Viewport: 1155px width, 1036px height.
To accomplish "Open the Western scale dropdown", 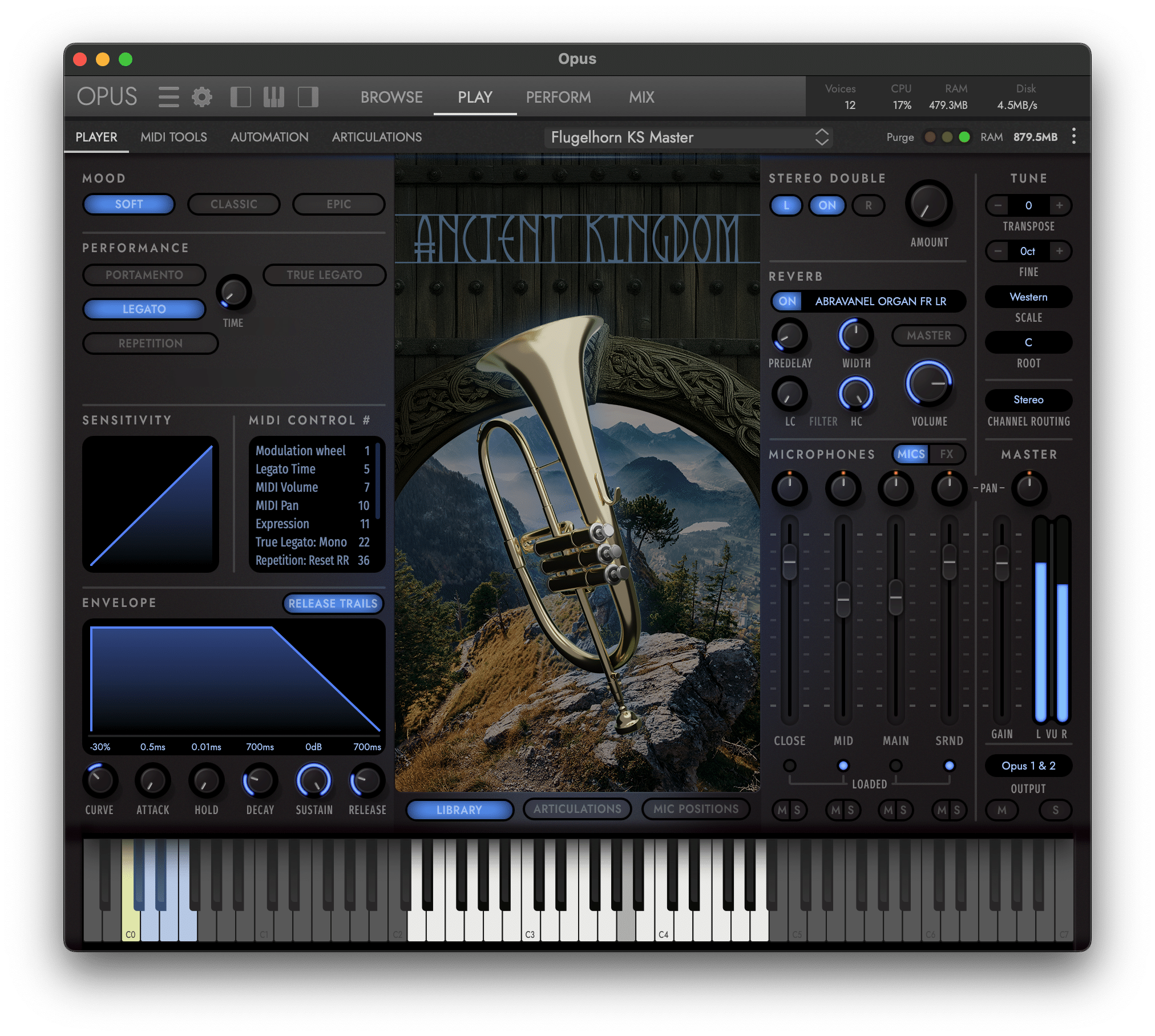I will [1028, 297].
